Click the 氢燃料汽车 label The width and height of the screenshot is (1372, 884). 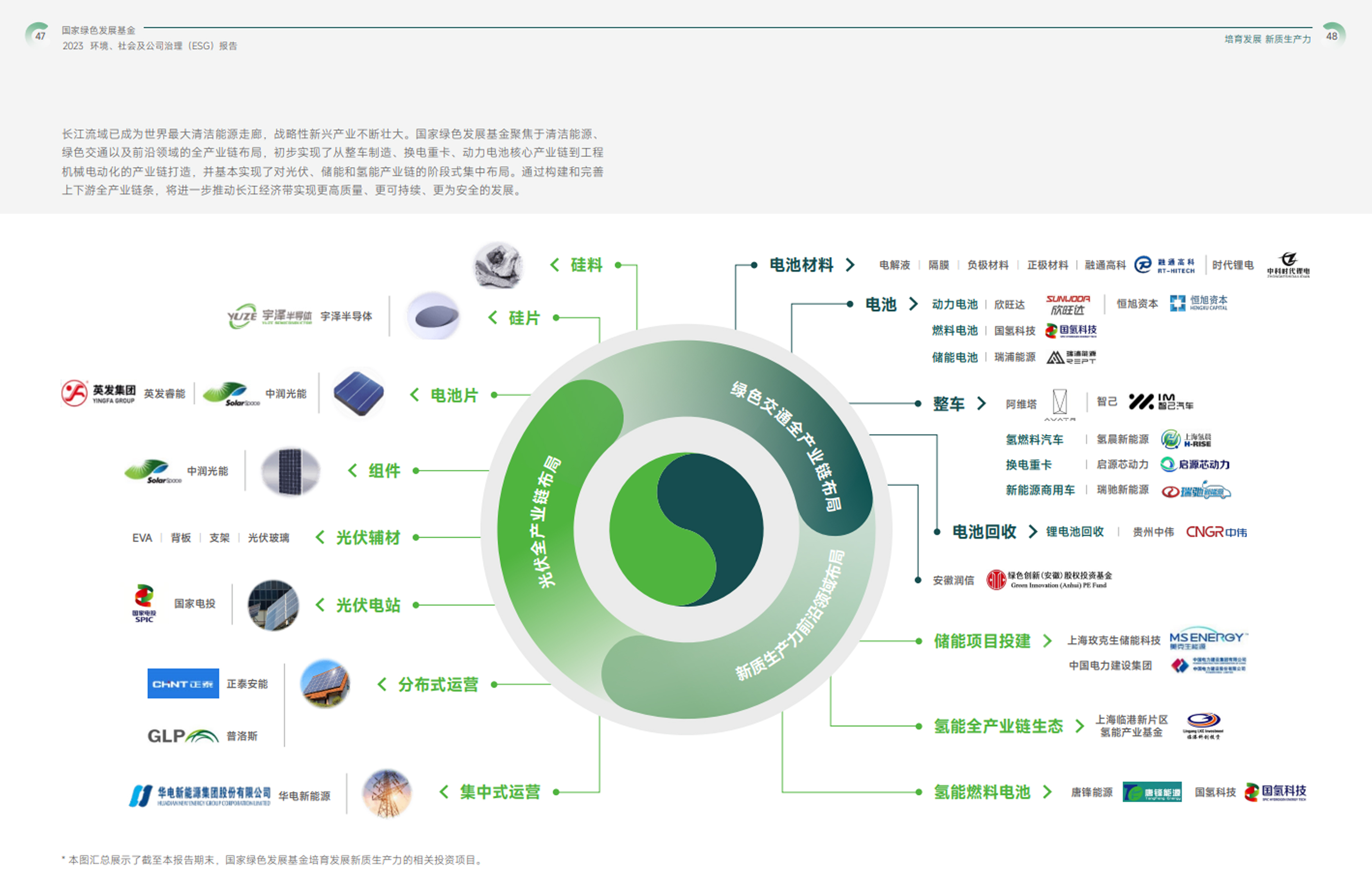(1034, 440)
